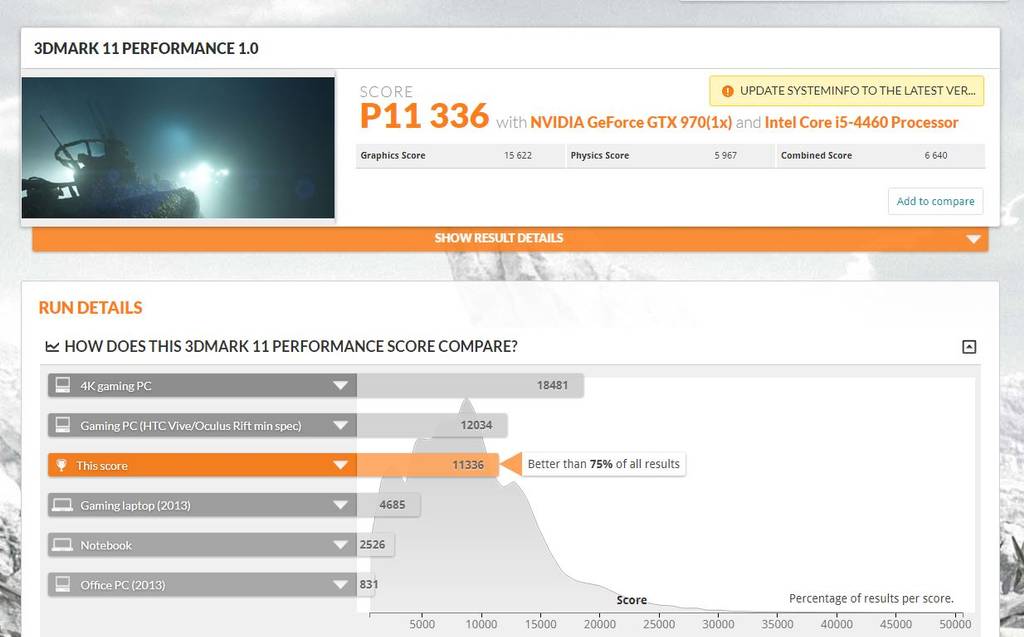
Task: Click the 12034 score bar value
Action: (x=476, y=425)
